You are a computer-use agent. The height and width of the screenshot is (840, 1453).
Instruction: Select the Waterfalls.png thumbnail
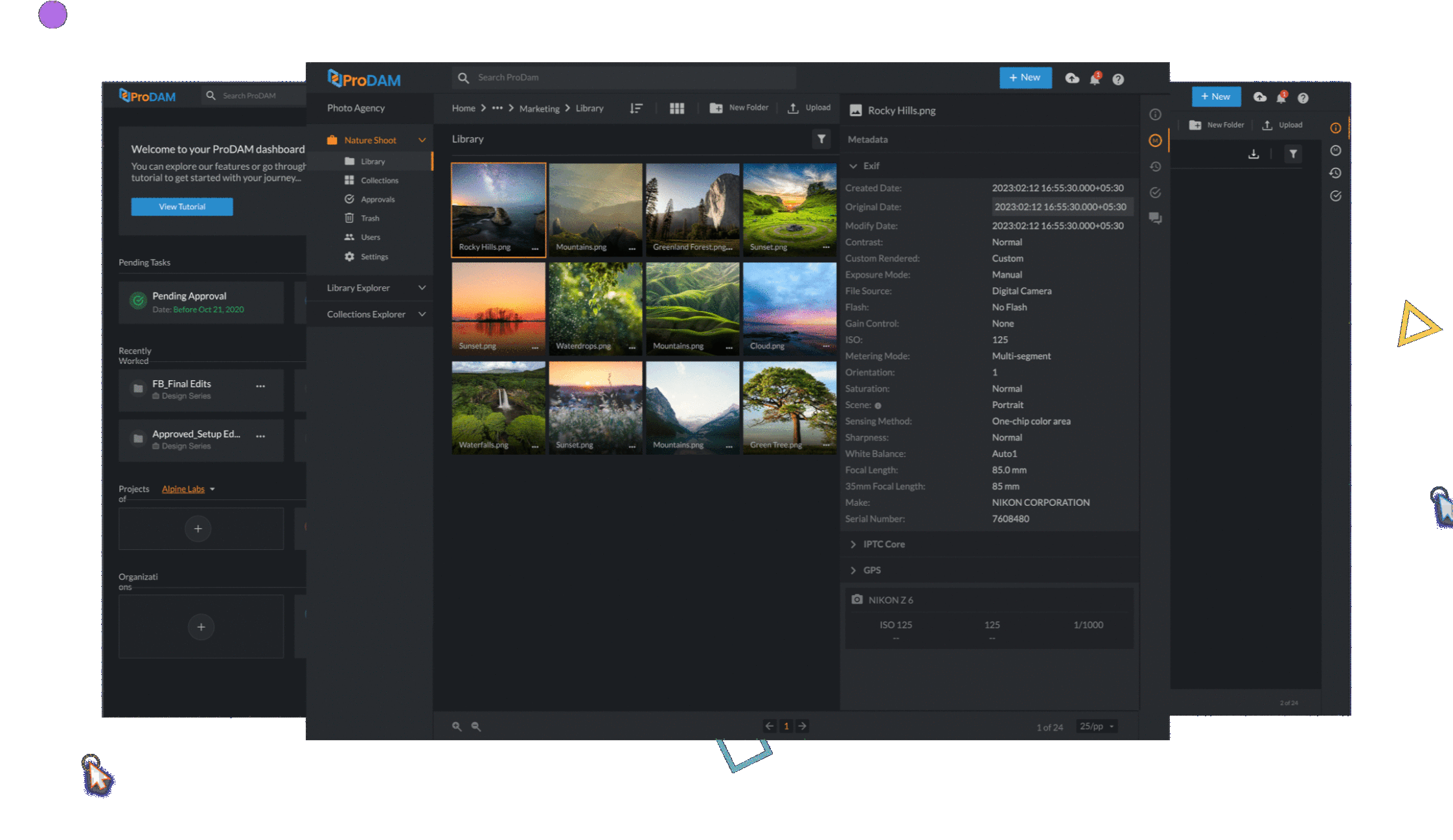click(498, 407)
